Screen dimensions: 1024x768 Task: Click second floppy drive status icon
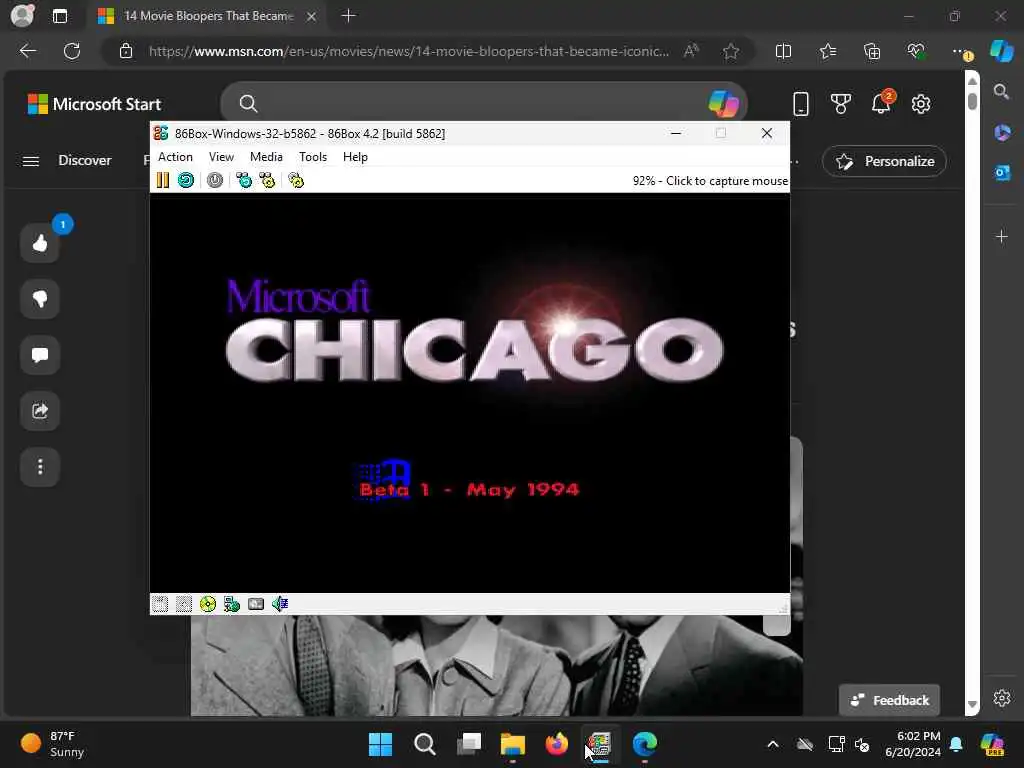[x=184, y=604]
